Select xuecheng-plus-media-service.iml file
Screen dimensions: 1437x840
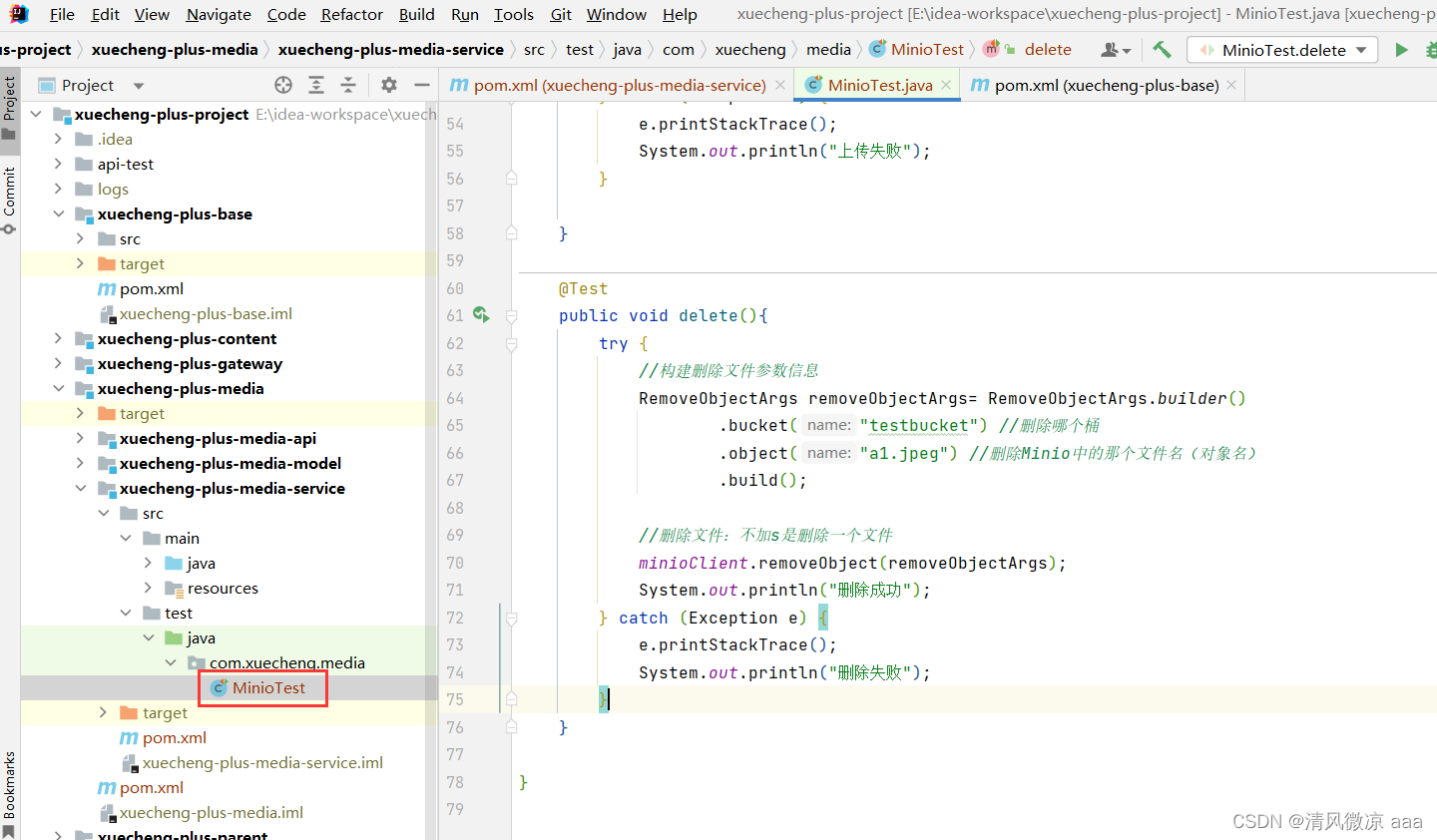262,762
